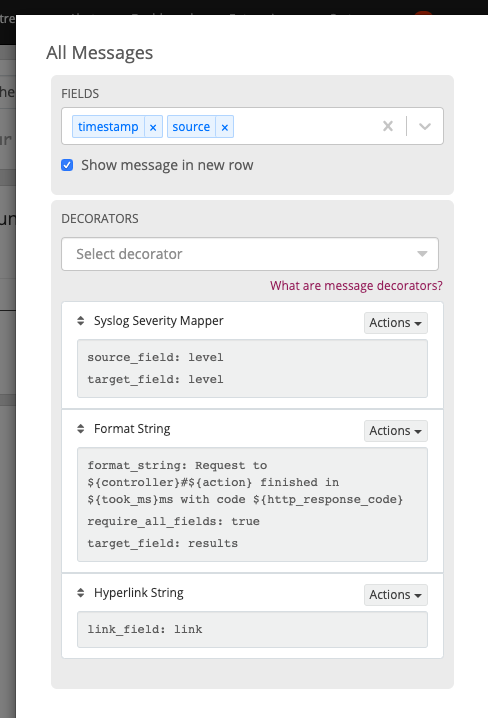Open Actions menu for Hyperlink String

click(x=396, y=595)
